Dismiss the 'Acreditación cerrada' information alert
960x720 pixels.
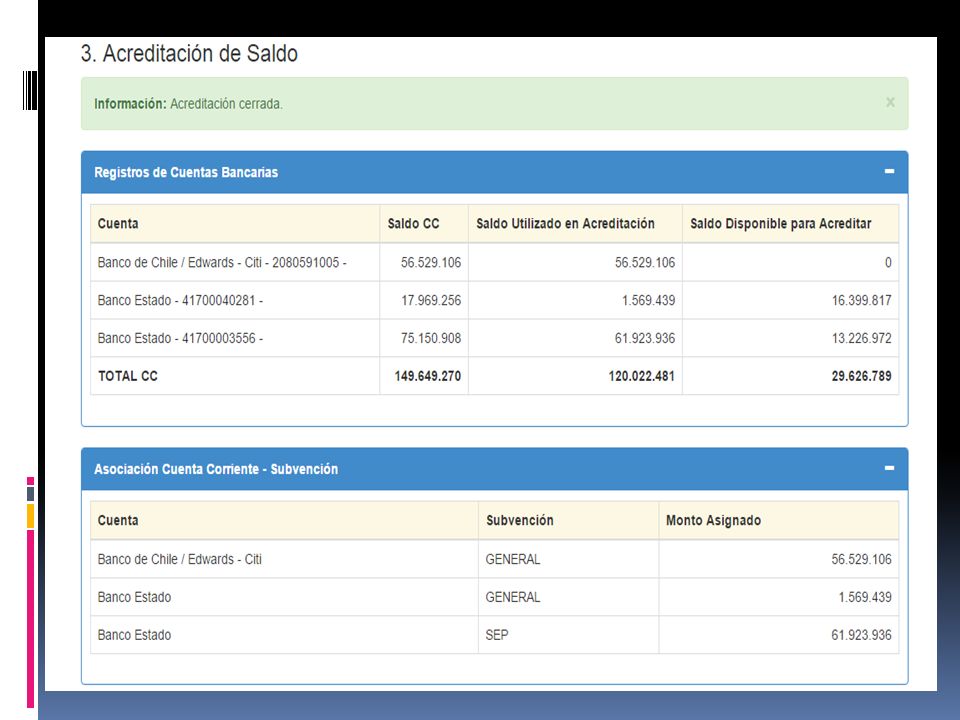(x=890, y=102)
